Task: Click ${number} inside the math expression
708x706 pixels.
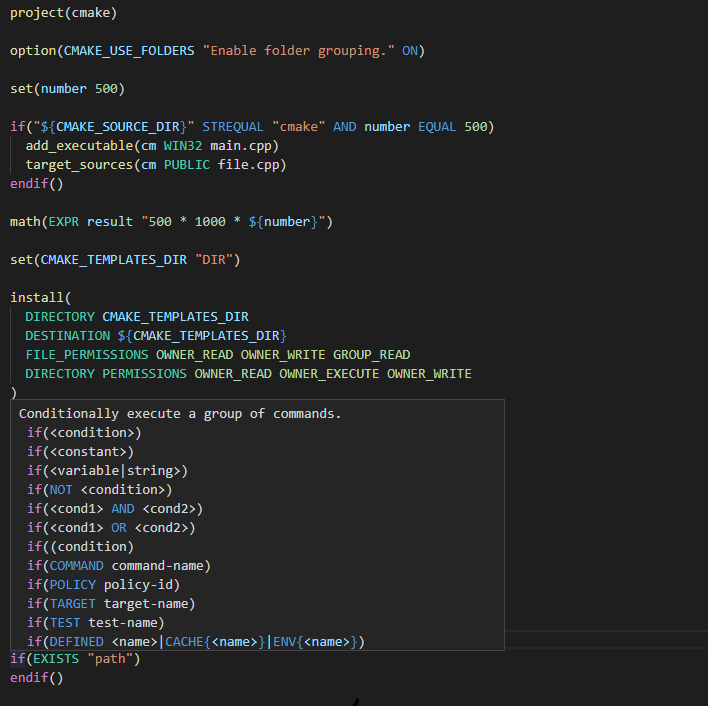Action: click(283, 222)
